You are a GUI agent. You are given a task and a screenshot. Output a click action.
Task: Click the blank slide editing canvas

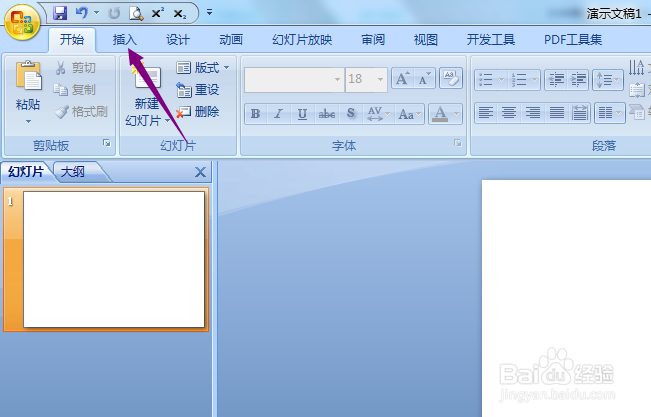566,298
